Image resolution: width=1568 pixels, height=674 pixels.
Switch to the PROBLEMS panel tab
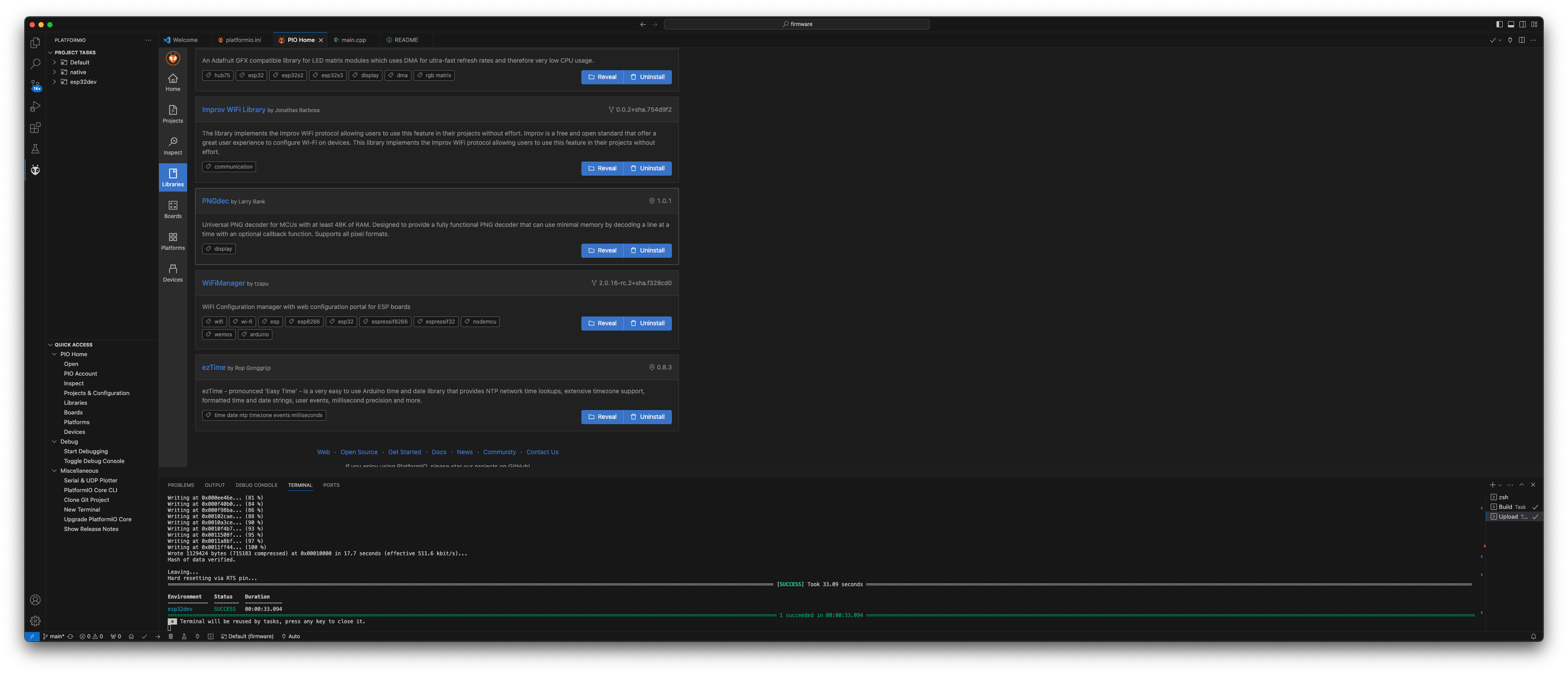click(181, 485)
